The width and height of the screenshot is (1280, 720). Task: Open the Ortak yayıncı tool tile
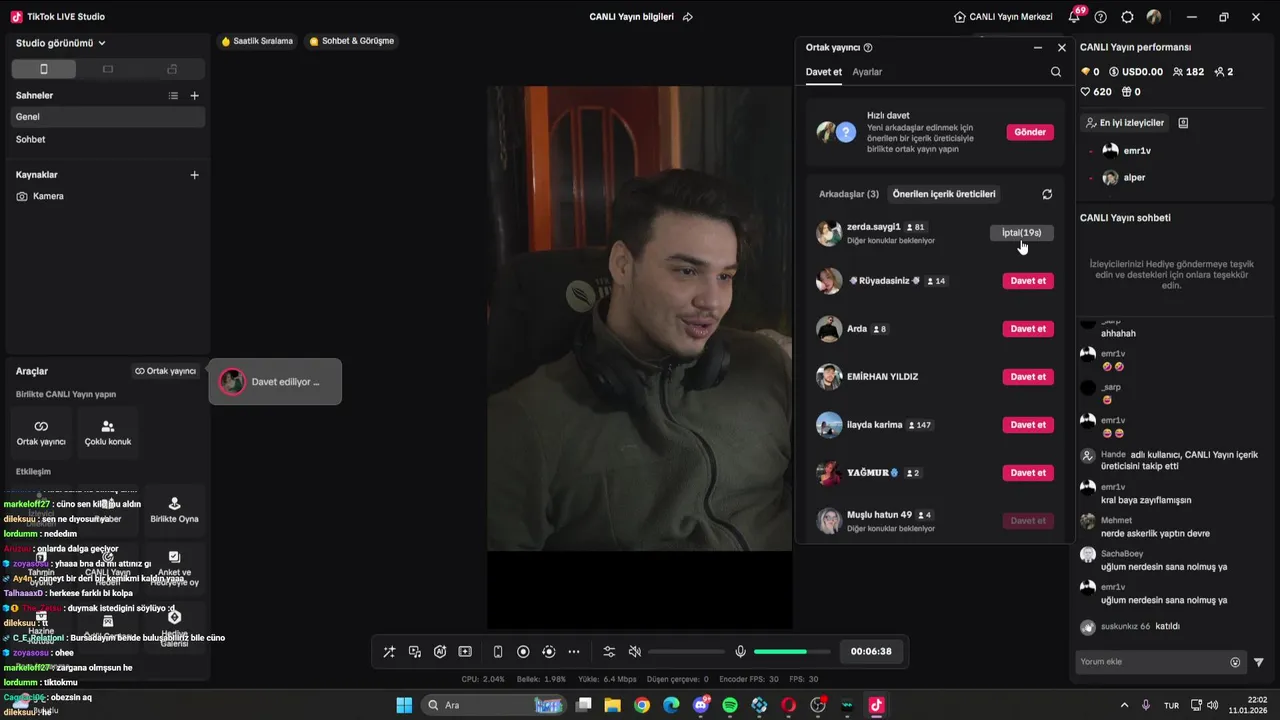click(41, 432)
